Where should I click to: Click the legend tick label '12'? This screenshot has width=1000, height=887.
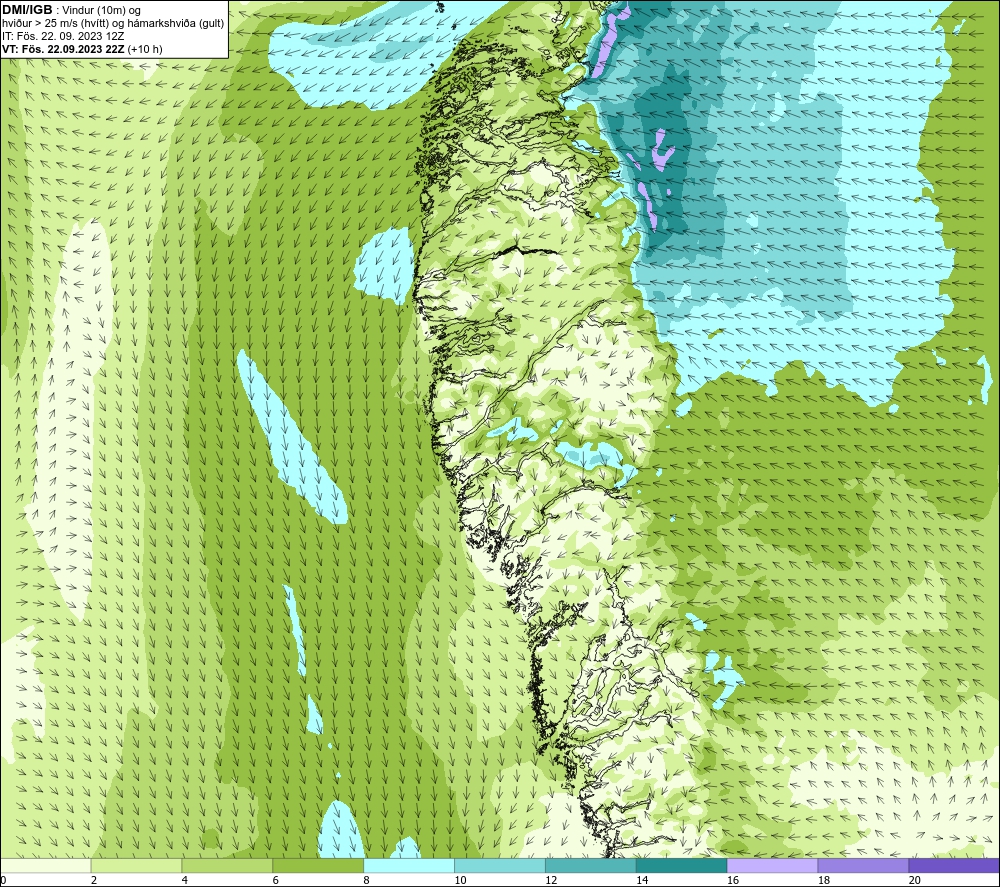pos(551,880)
